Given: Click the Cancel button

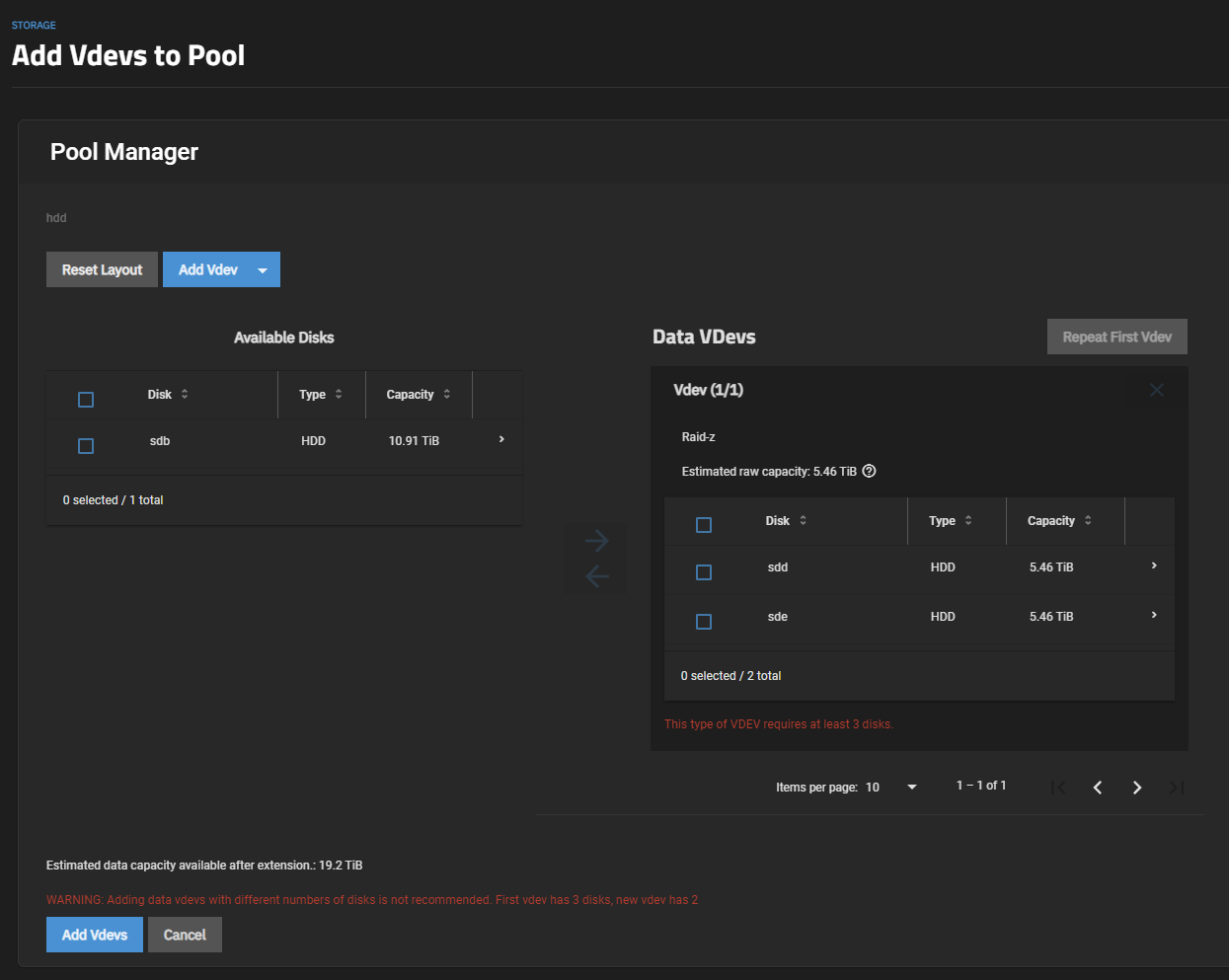Looking at the screenshot, I should coord(185,935).
